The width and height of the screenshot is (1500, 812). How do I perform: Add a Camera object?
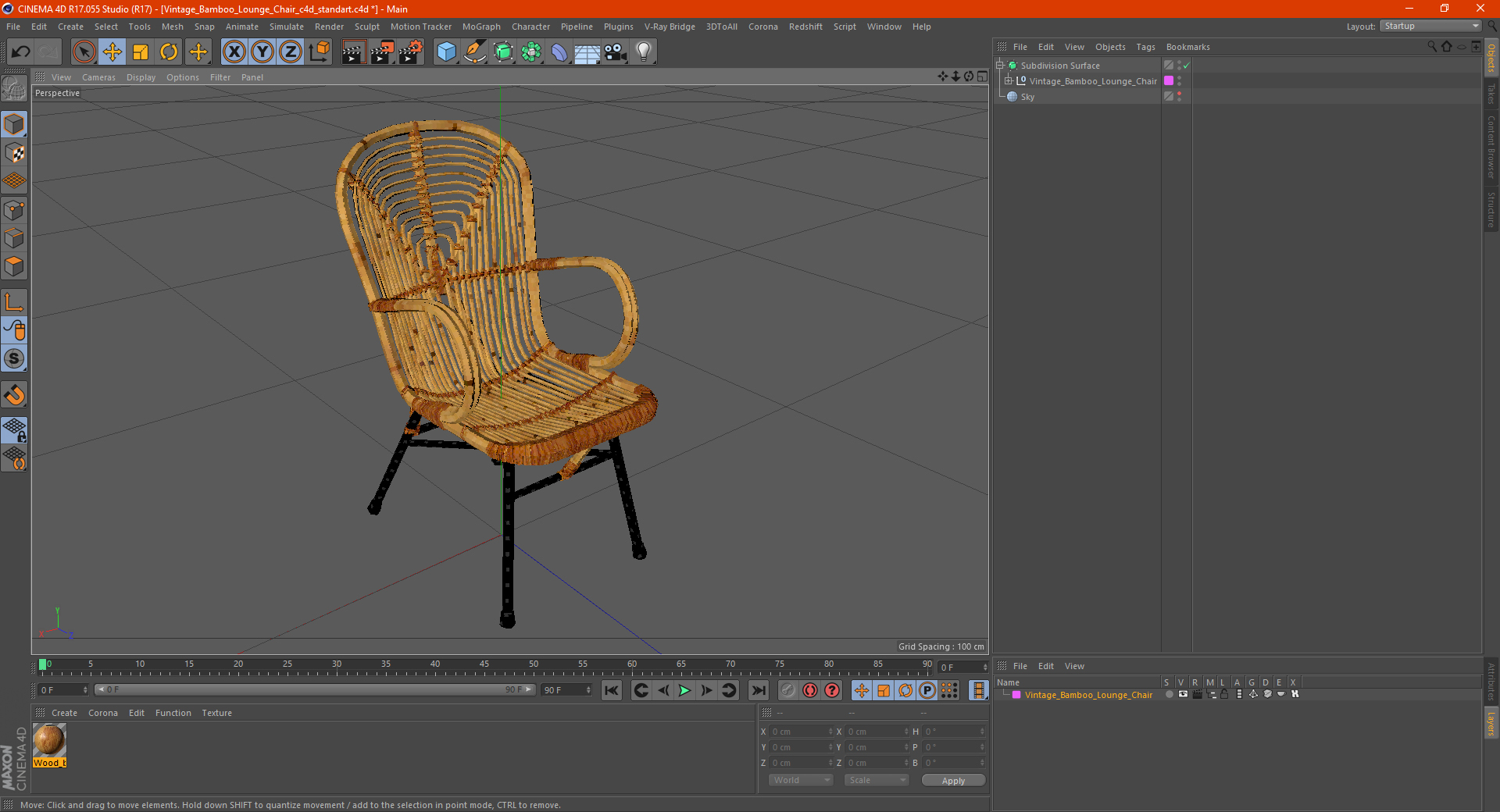coord(616,52)
